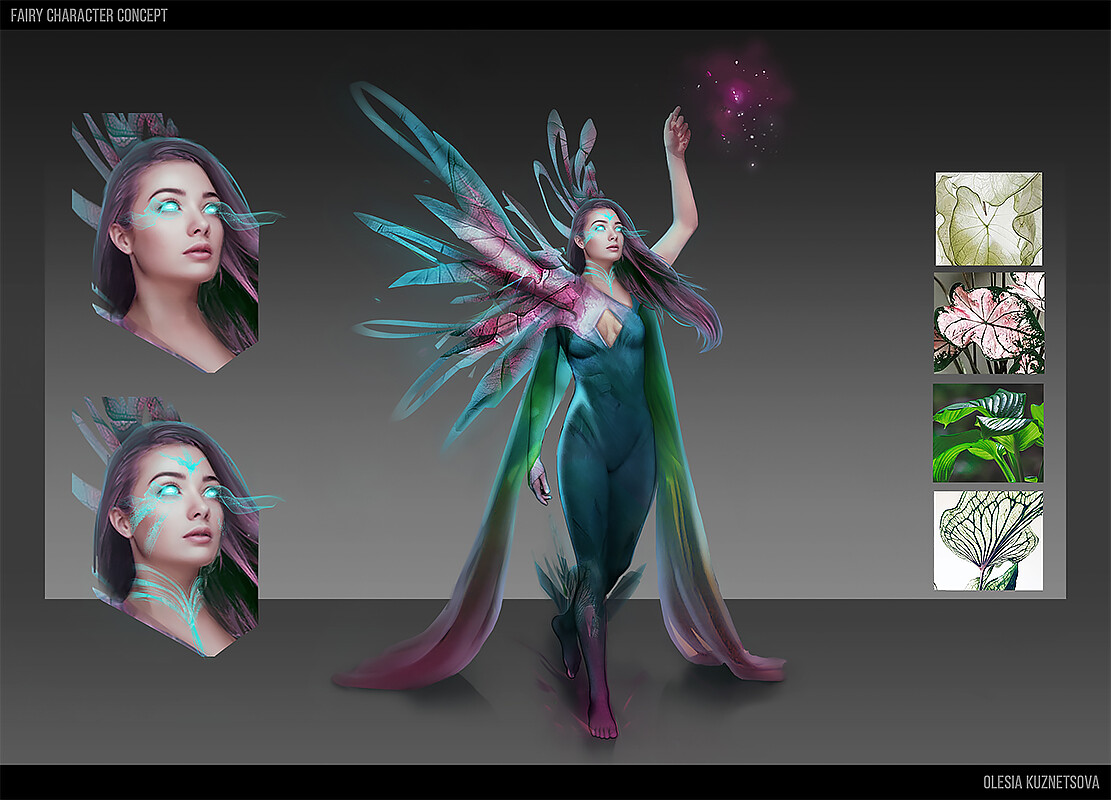Click the lower face portrait with glowing markings
The width and height of the screenshot is (1111, 800).
[x=175, y=526]
